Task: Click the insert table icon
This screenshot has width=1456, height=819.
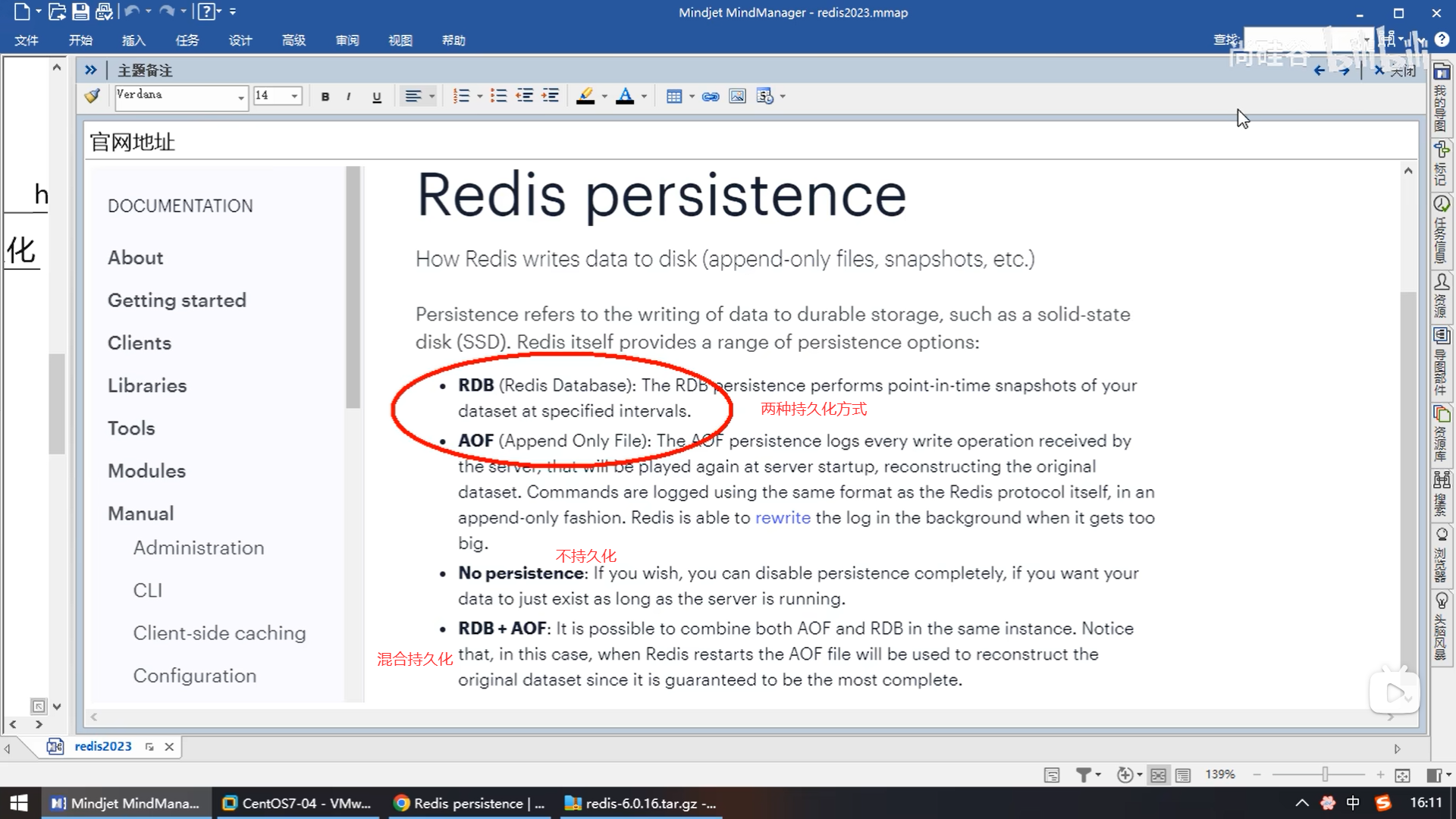Action: tap(673, 96)
